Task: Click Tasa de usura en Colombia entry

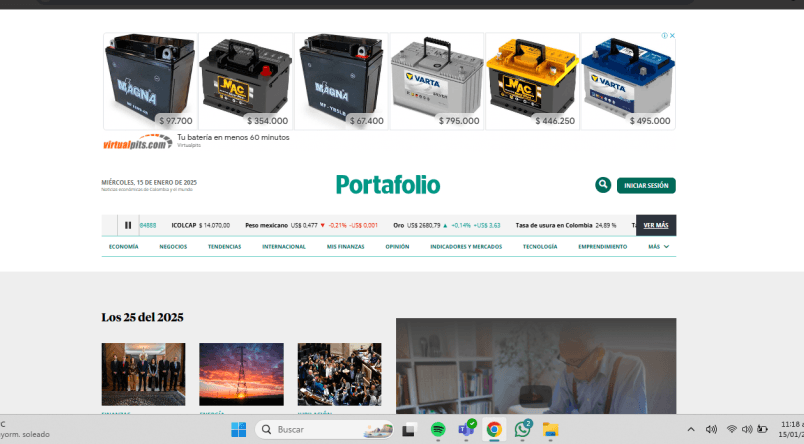Action: pos(566,225)
